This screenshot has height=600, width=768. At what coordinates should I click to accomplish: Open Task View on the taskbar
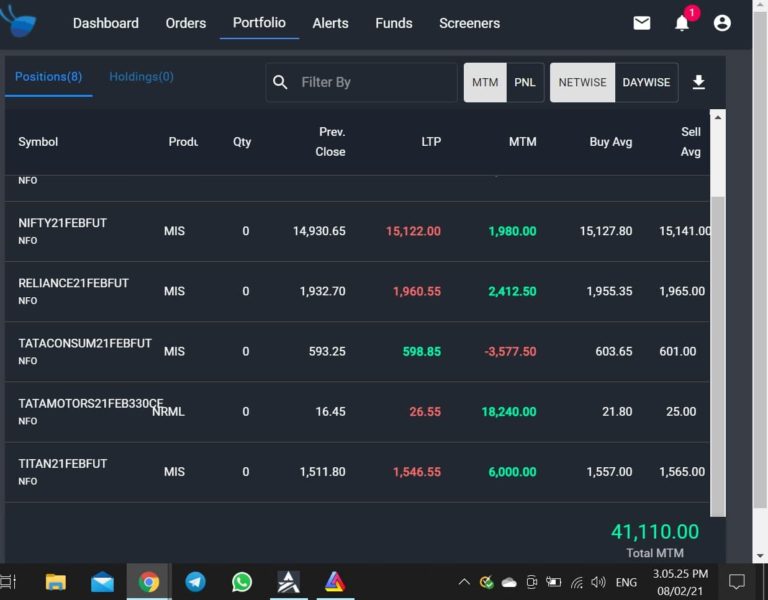click(x=8, y=582)
